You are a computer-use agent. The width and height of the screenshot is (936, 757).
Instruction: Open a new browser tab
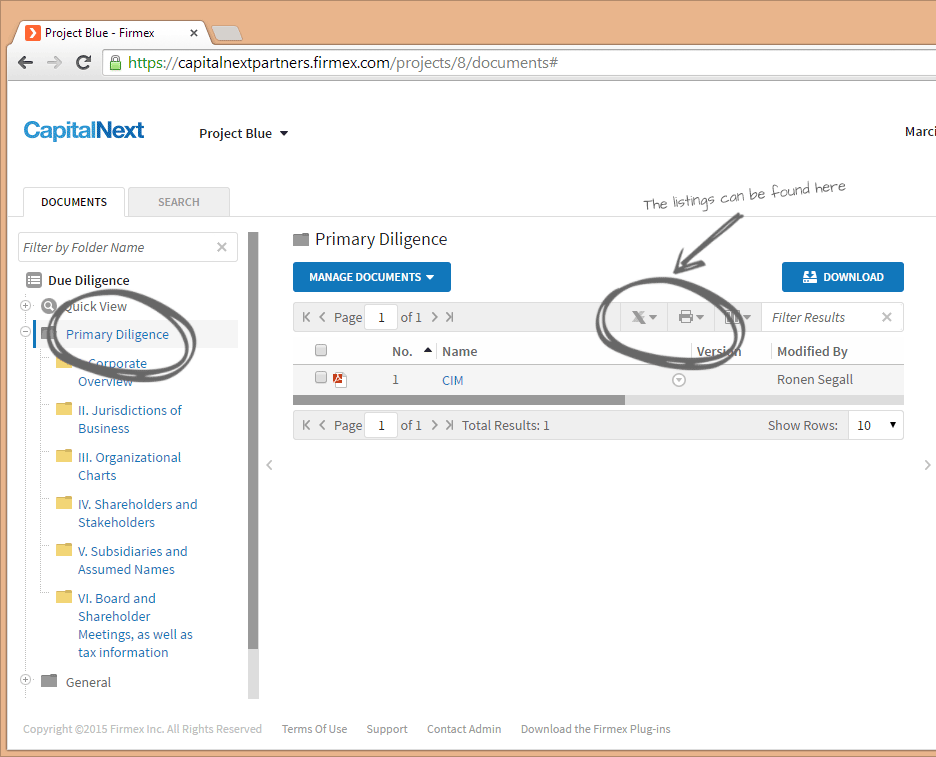pos(227,33)
